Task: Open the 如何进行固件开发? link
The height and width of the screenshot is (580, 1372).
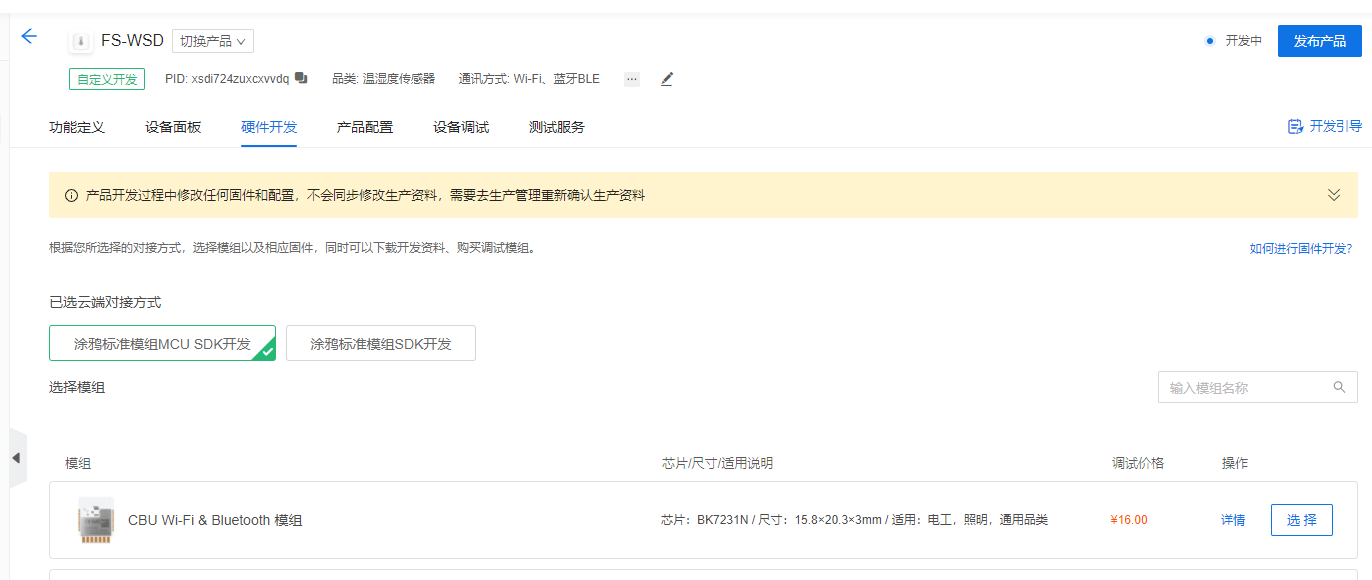Action: click(1300, 248)
